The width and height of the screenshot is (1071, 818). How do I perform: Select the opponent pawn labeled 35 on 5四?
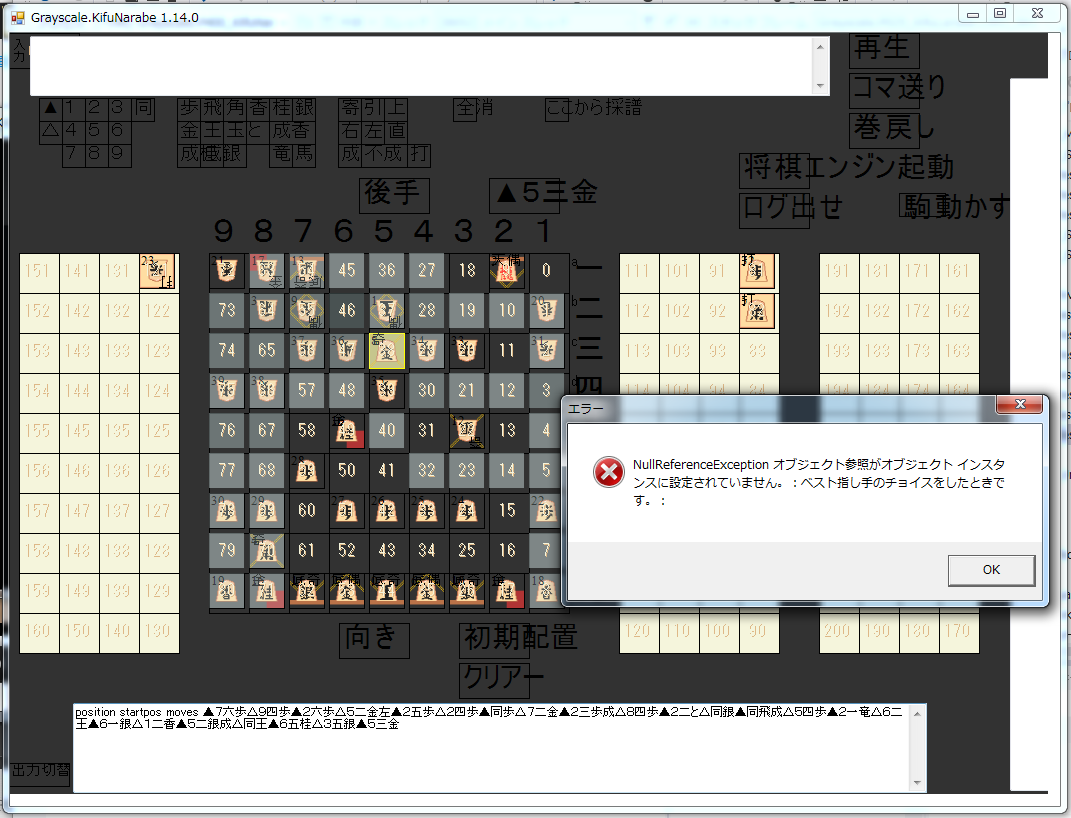387,391
